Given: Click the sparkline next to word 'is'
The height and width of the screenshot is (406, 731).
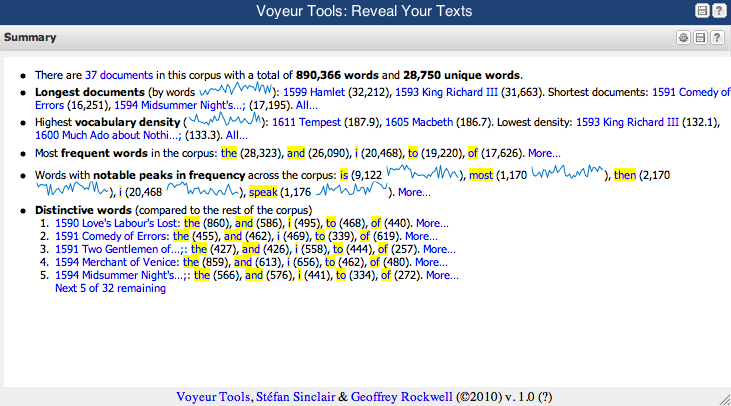Looking at the screenshot, I should pyautogui.click(x=423, y=172).
